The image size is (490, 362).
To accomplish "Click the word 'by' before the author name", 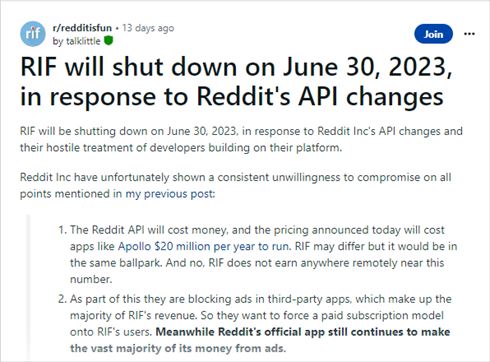I will coord(58,41).
